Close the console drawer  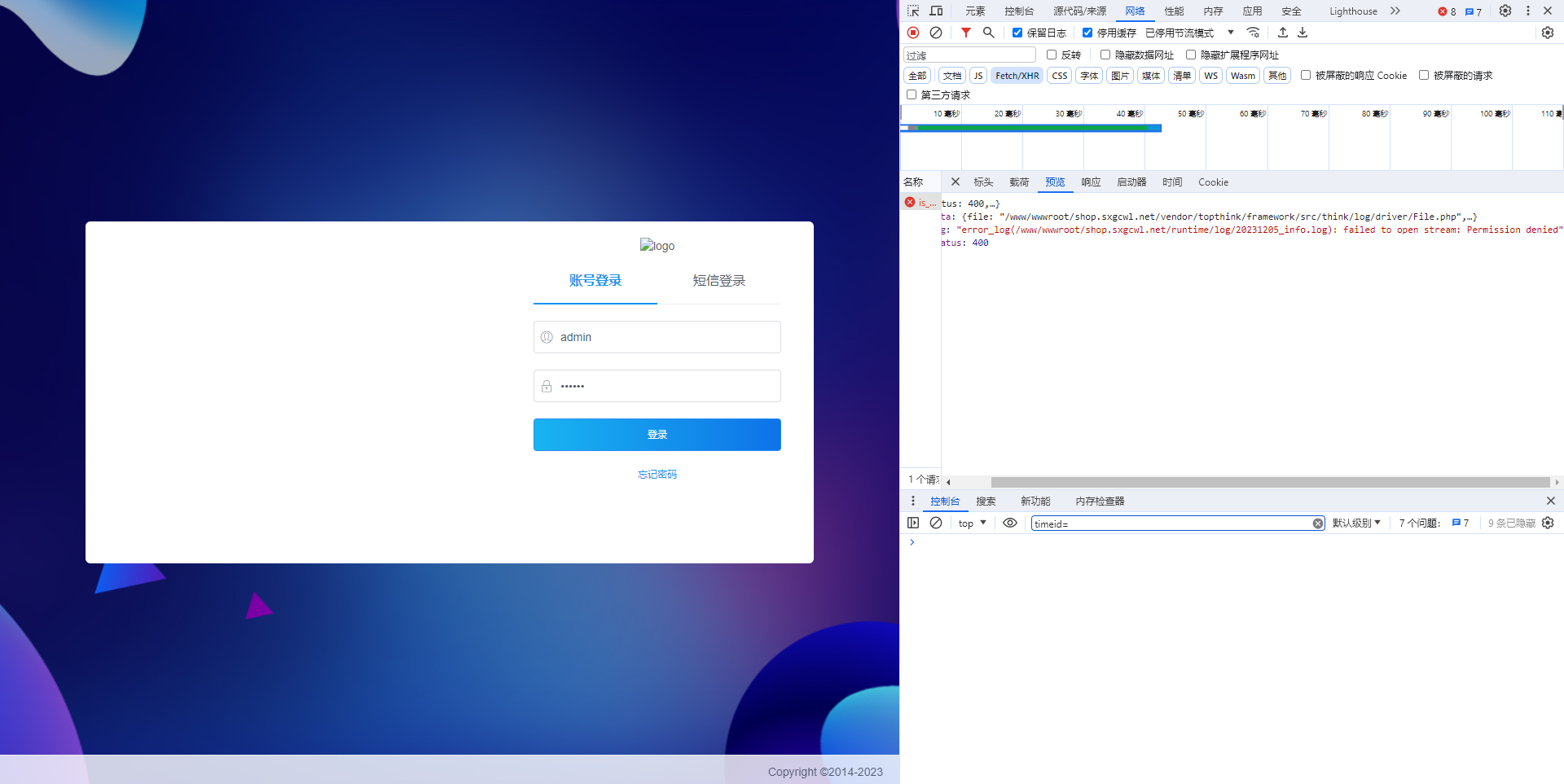(x=1551, y=501)
